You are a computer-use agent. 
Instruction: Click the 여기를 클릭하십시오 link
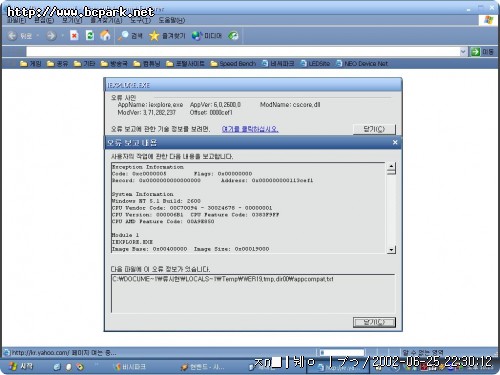click(x=250, y=129)
